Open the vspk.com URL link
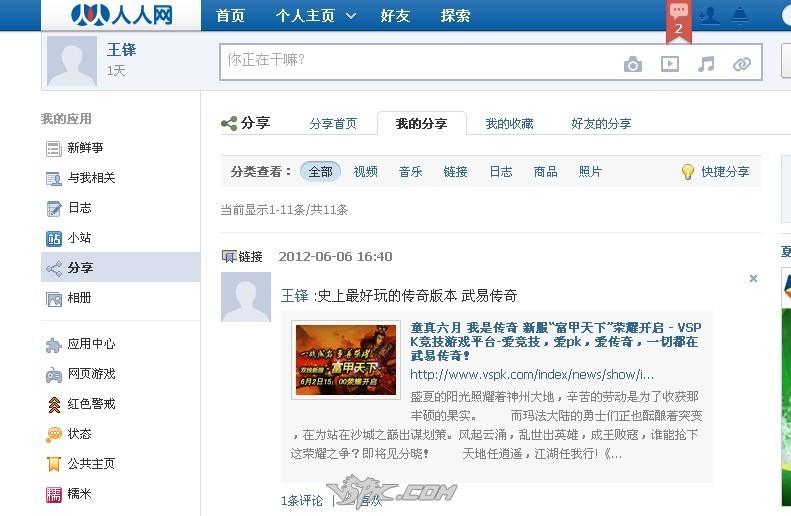 (532, 375)
